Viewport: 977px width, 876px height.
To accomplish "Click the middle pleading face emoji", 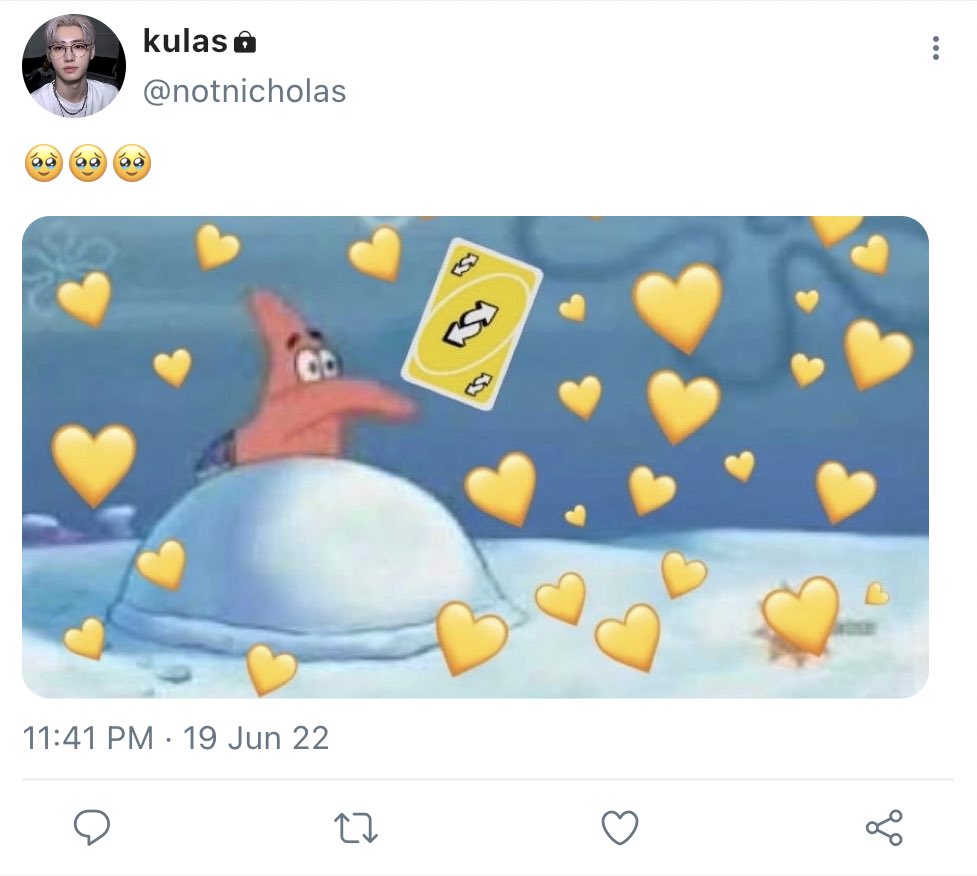I will click(x=88, y=163).
